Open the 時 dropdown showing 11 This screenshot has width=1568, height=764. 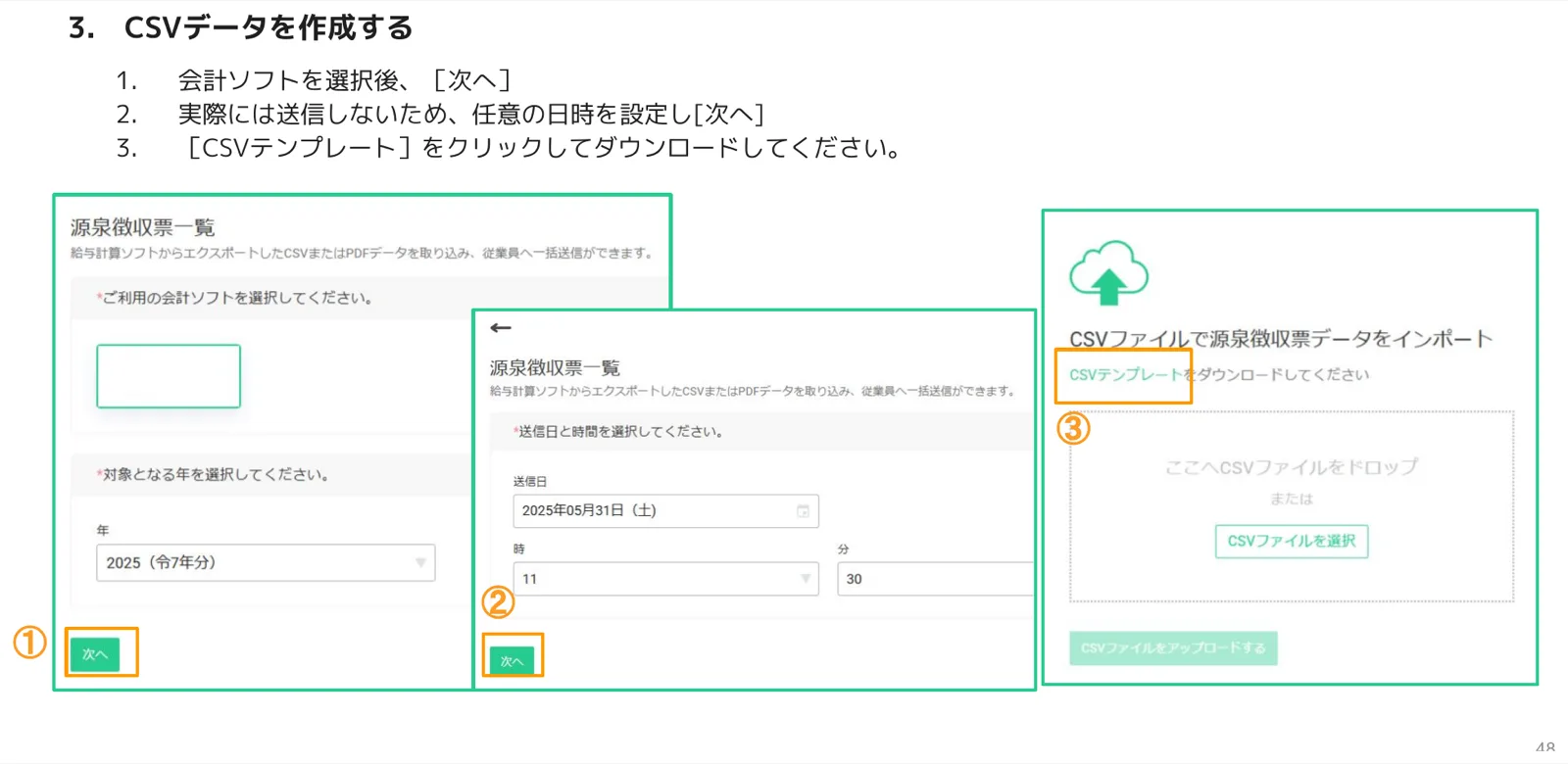pyautogui.click(x=665, y=579)
